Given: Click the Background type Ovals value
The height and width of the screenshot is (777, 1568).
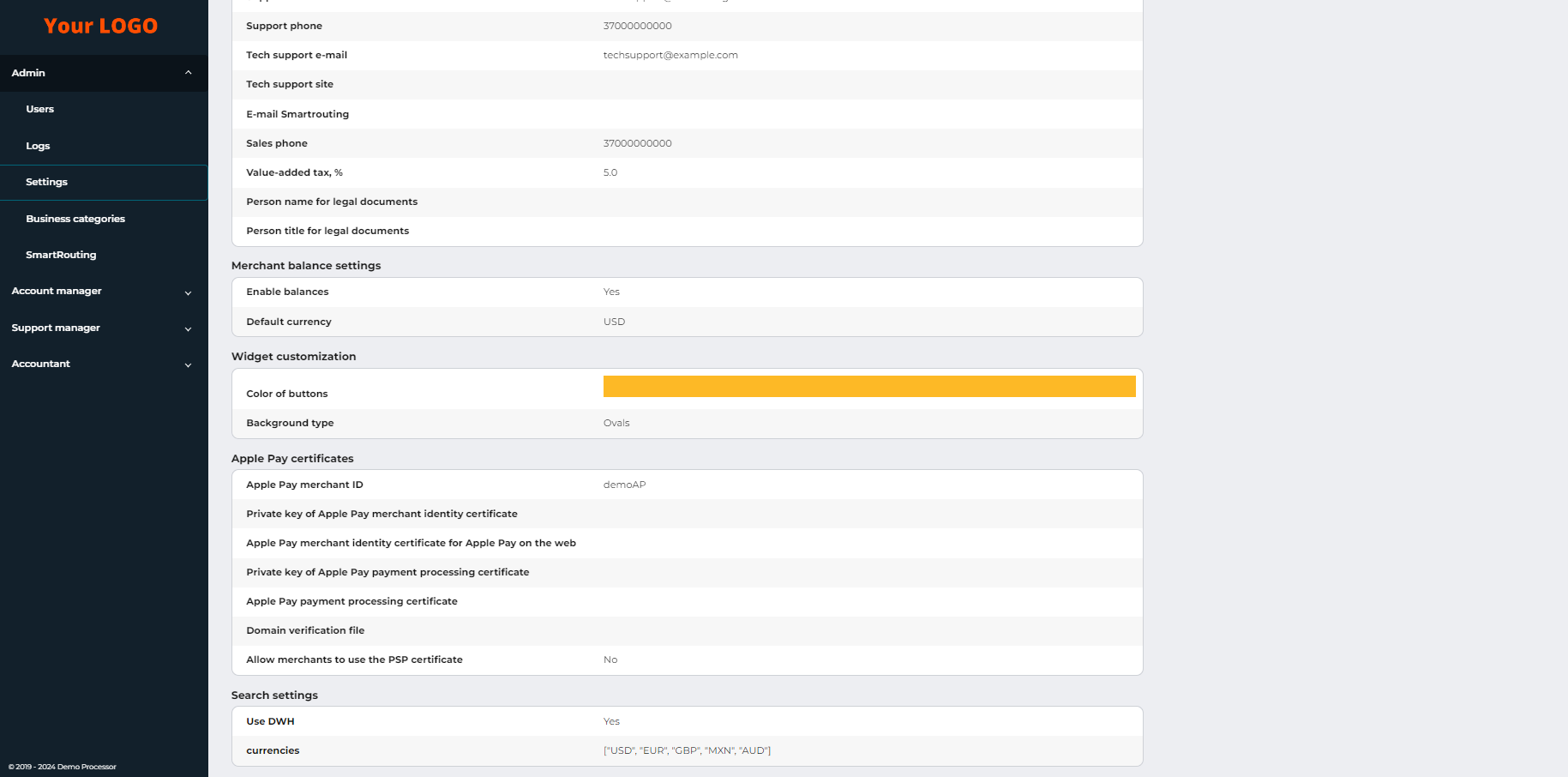Looking at the screenshot, I should coord(616,423).
